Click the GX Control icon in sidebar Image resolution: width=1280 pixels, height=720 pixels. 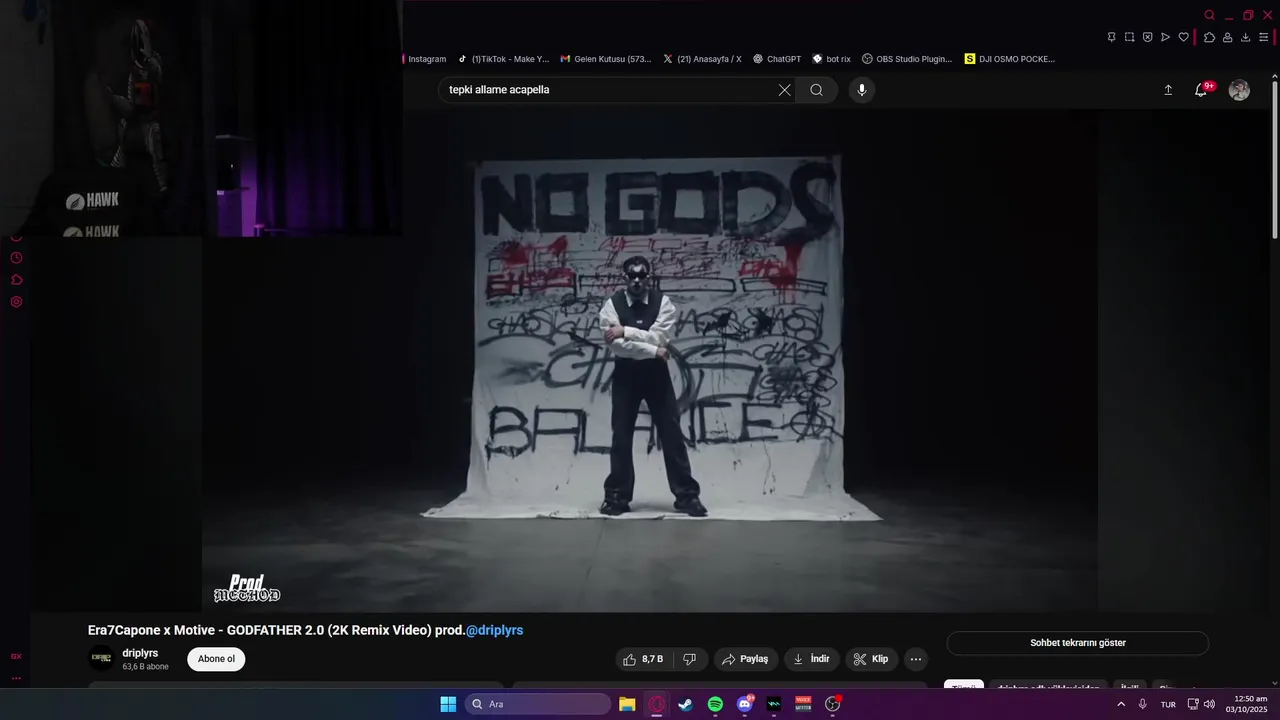pyautogui.click(x=16, y=656)
